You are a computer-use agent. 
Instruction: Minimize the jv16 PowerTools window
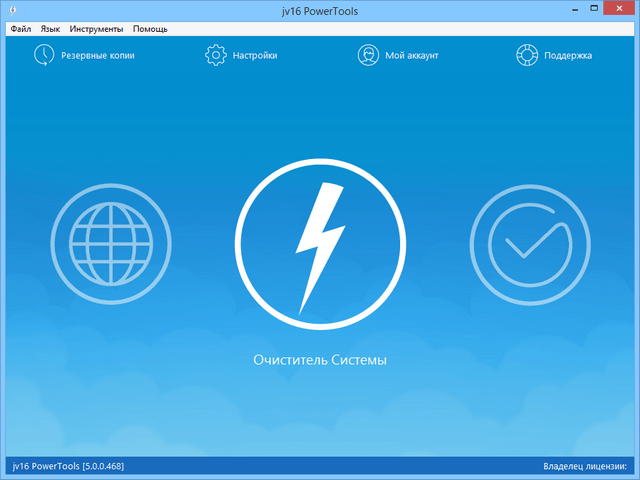[576, 9]
